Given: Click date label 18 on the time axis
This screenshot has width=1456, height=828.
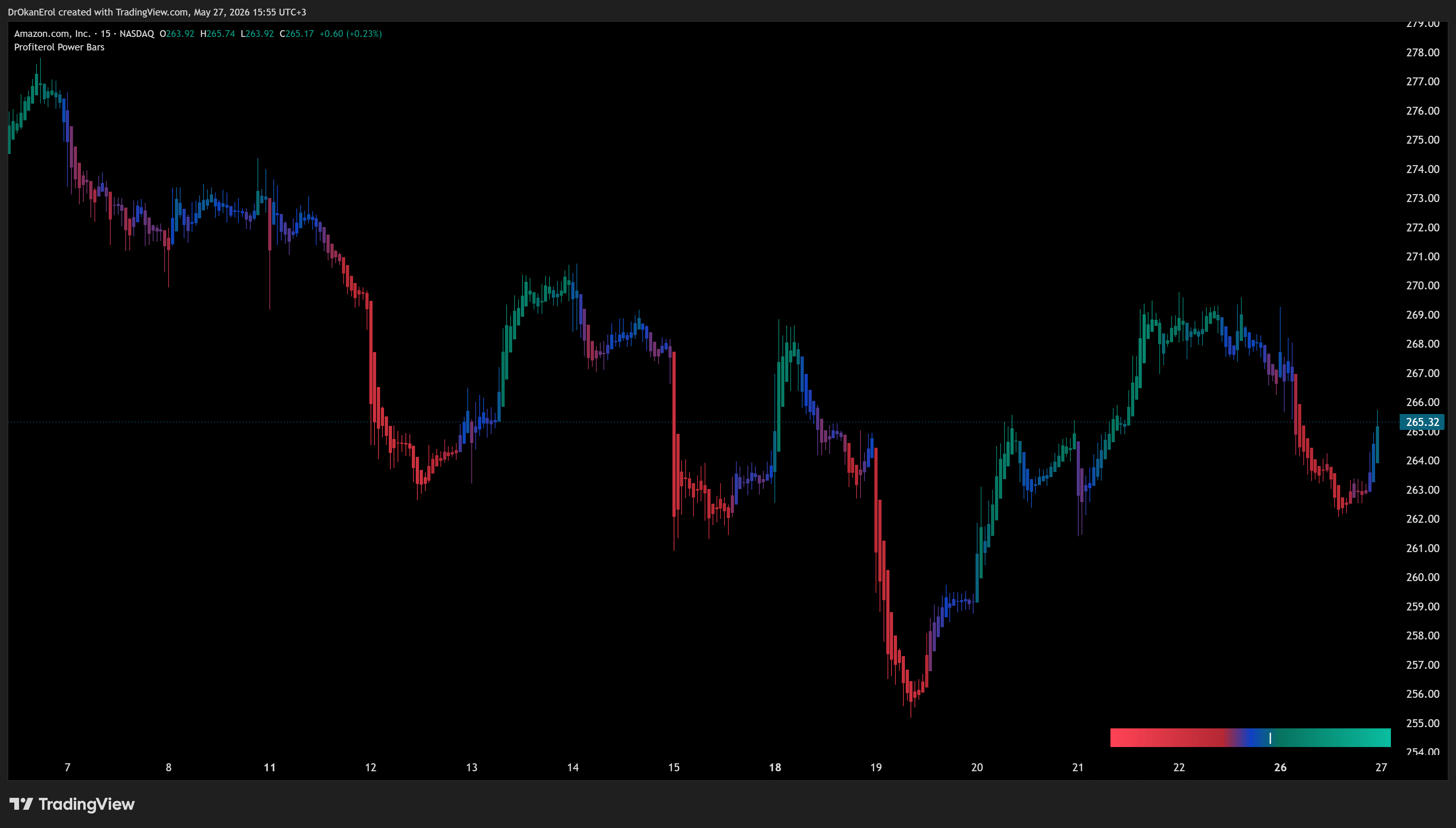Looking at the screenshot, I should coord(775,767).
